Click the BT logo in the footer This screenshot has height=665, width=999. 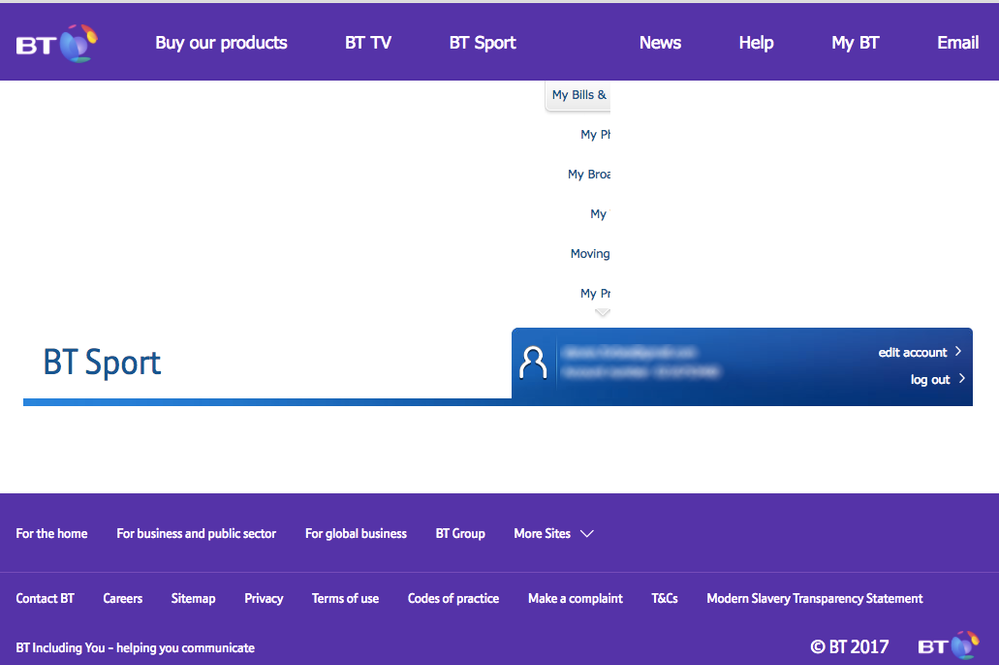(x=948, y=646)
